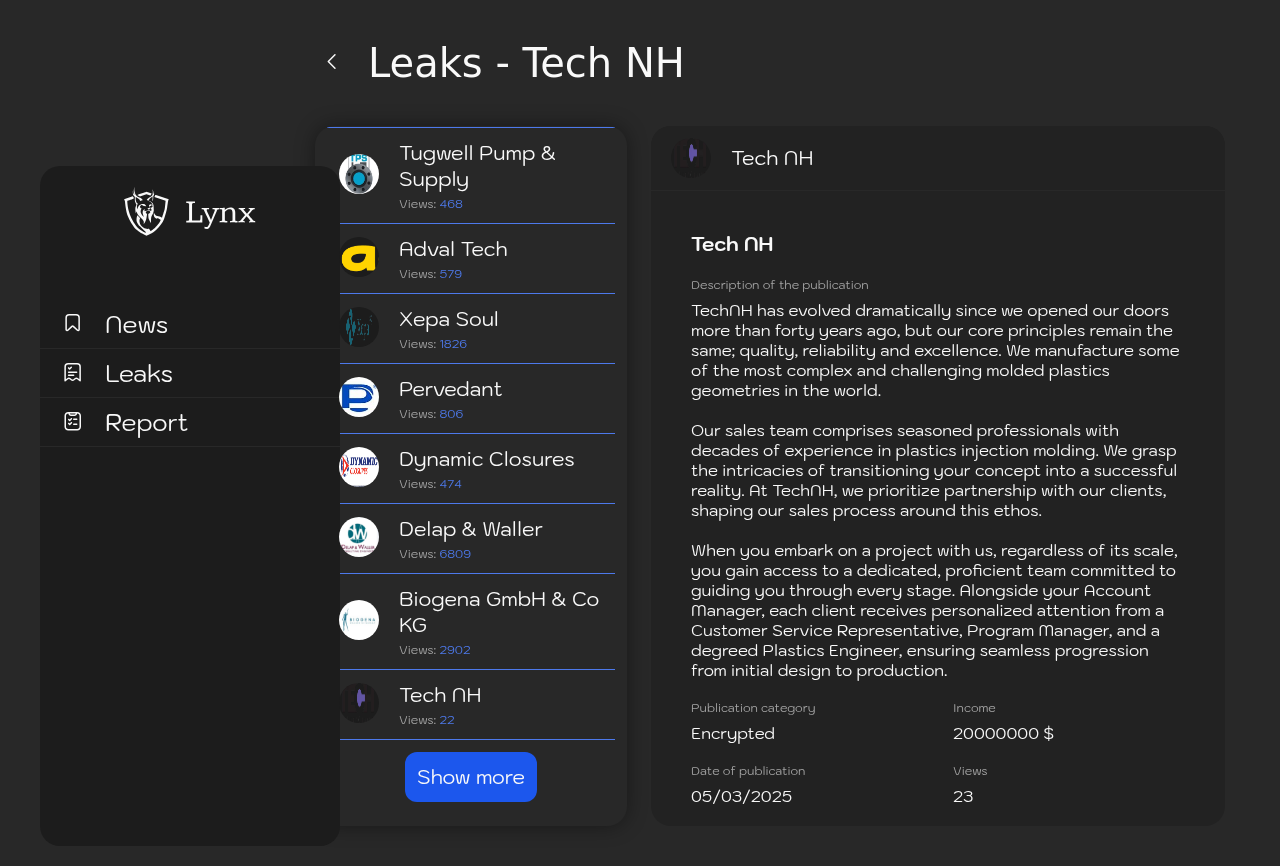Select the Dynamic Closures listing title
This screenshot has width=1280, height=866.
487,459
